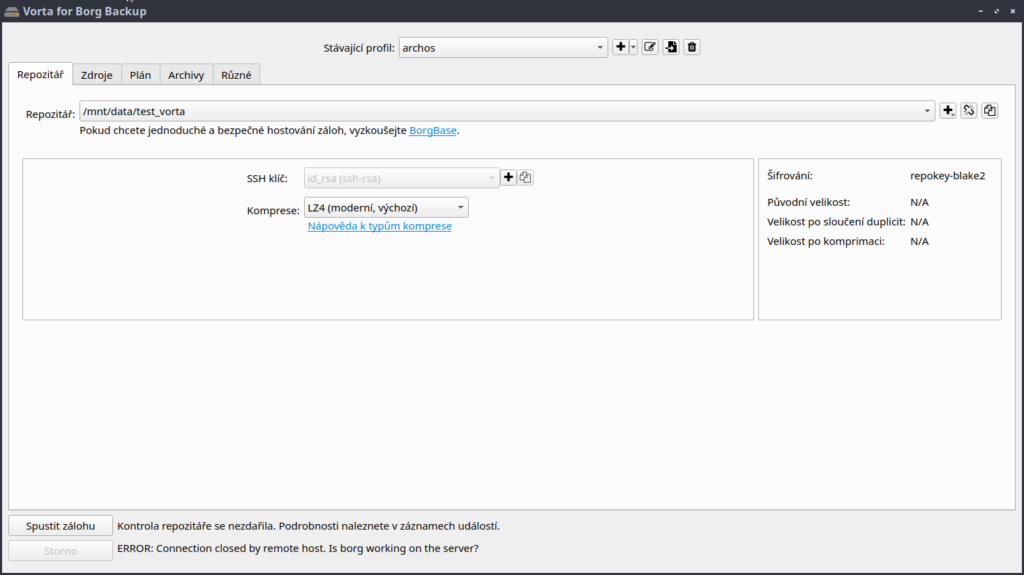
Task: Switch to the Zdroje tab
Action: [x=97, y=75]
